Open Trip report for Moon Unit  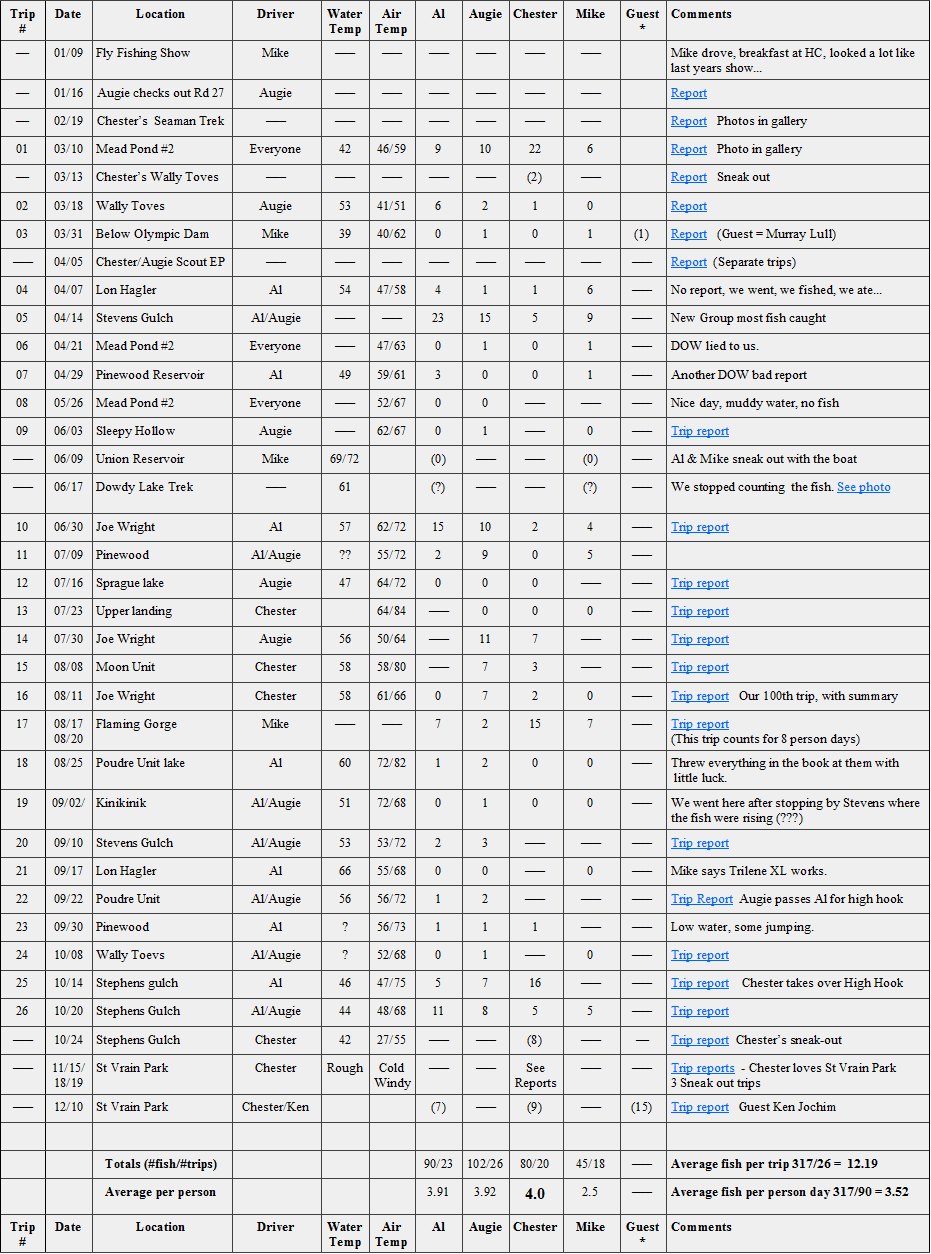pyautogui.click(x=700, y=667)
